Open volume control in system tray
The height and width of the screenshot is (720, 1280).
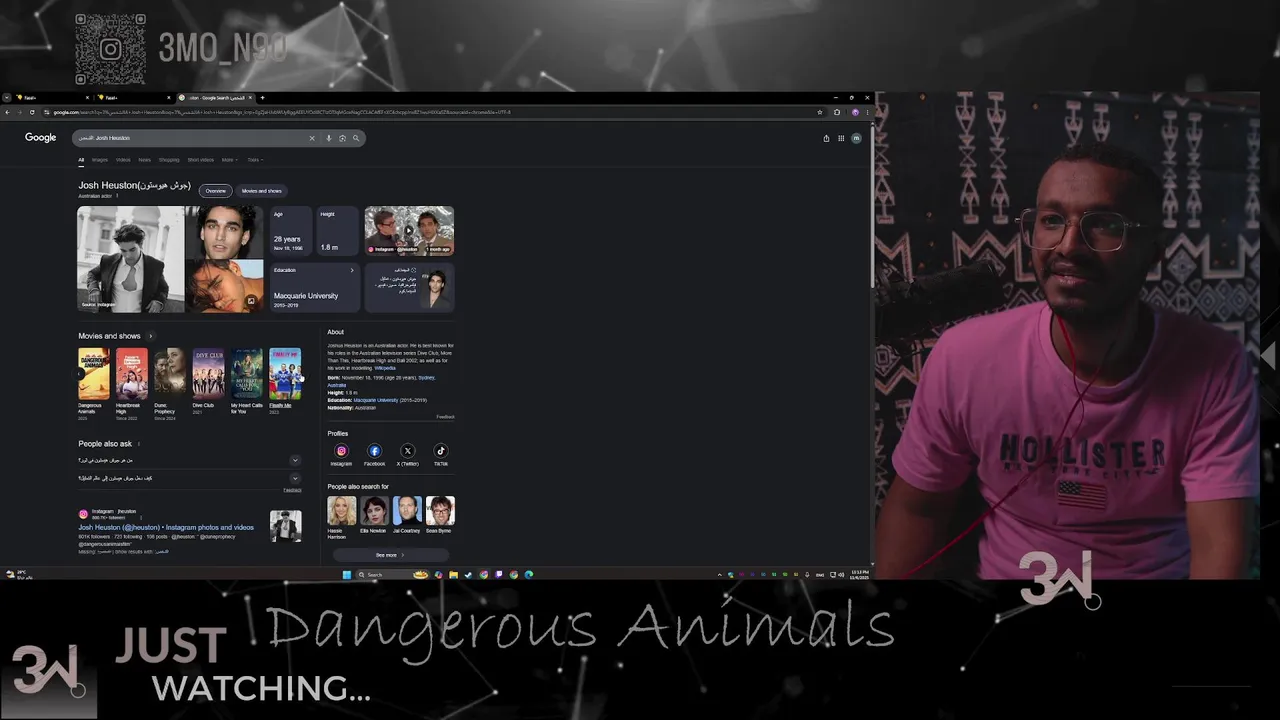[x=841, y=575]
